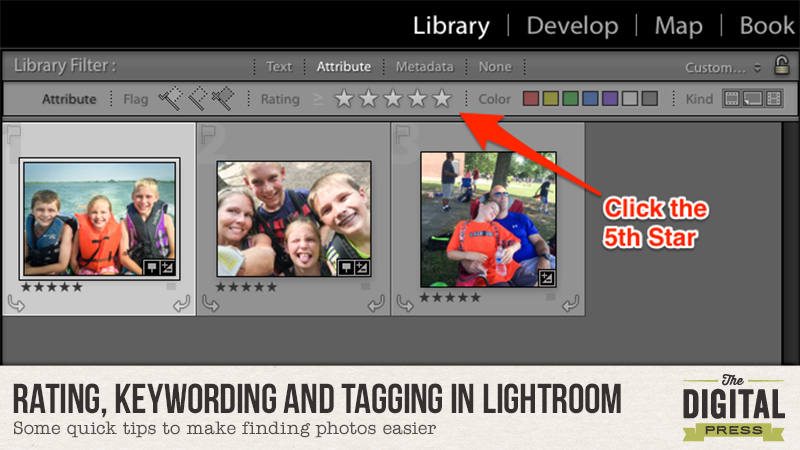Image resolution: width=800 pixels, height=450 pixels.
Task: Set color label box on third photo
Action: click(x=550, y=297)
